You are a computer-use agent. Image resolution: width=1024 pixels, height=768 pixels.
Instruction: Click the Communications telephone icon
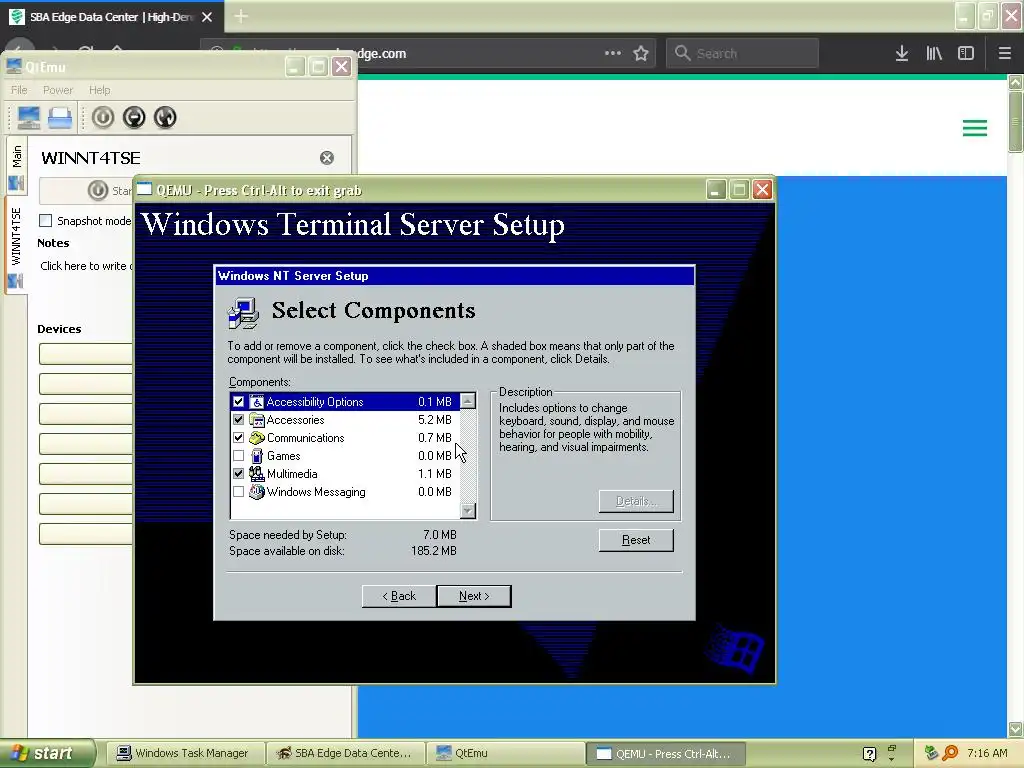pos(257,438)
